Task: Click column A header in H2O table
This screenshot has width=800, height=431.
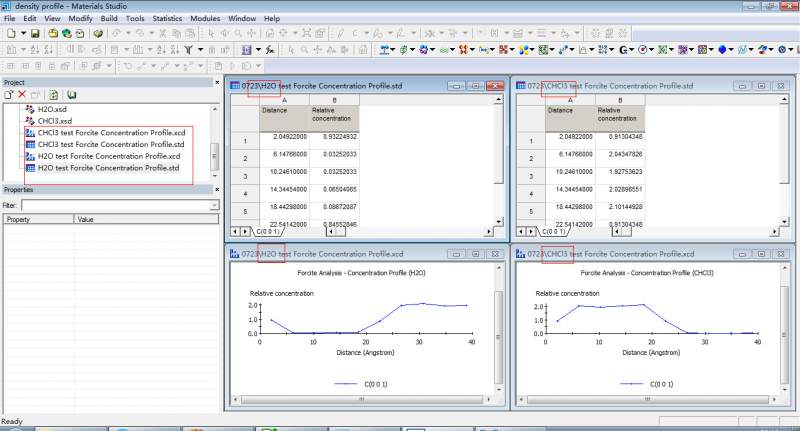Action: click(284, 100)
